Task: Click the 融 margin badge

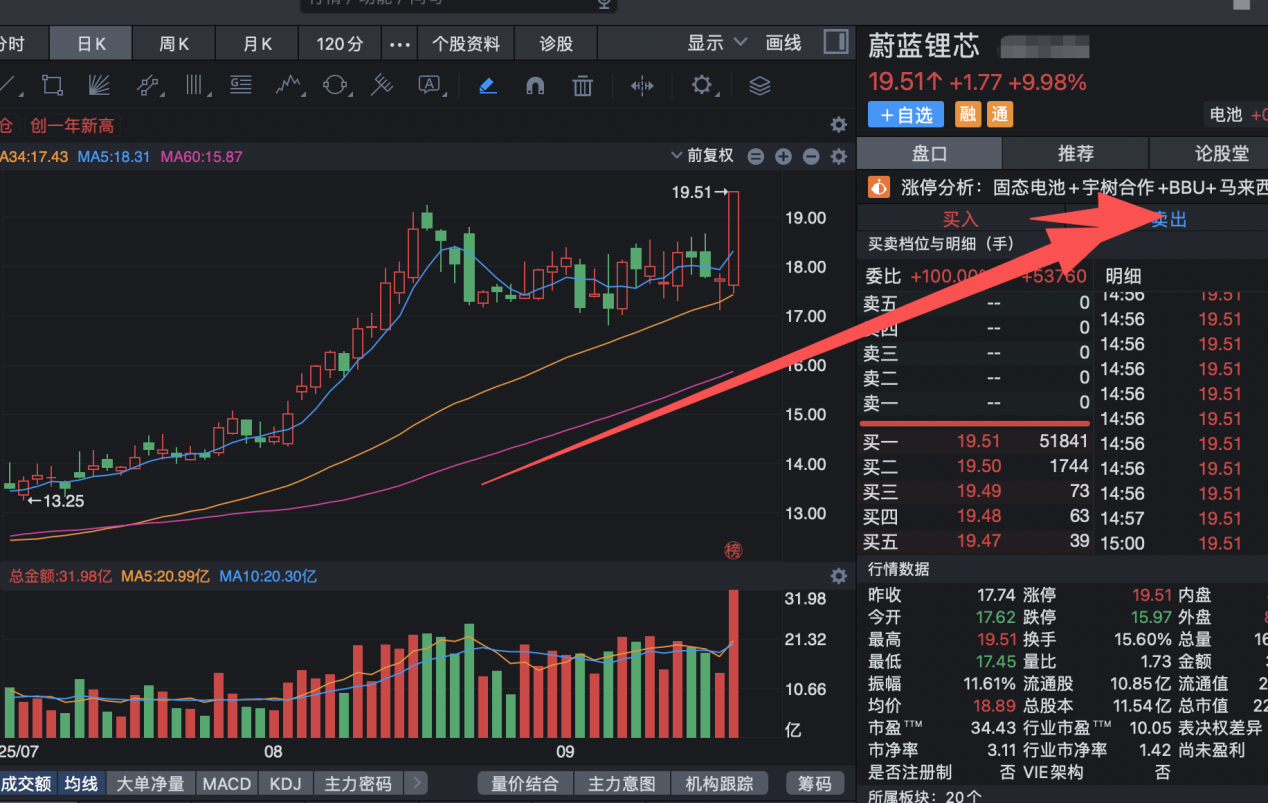Action: point(968,114)
